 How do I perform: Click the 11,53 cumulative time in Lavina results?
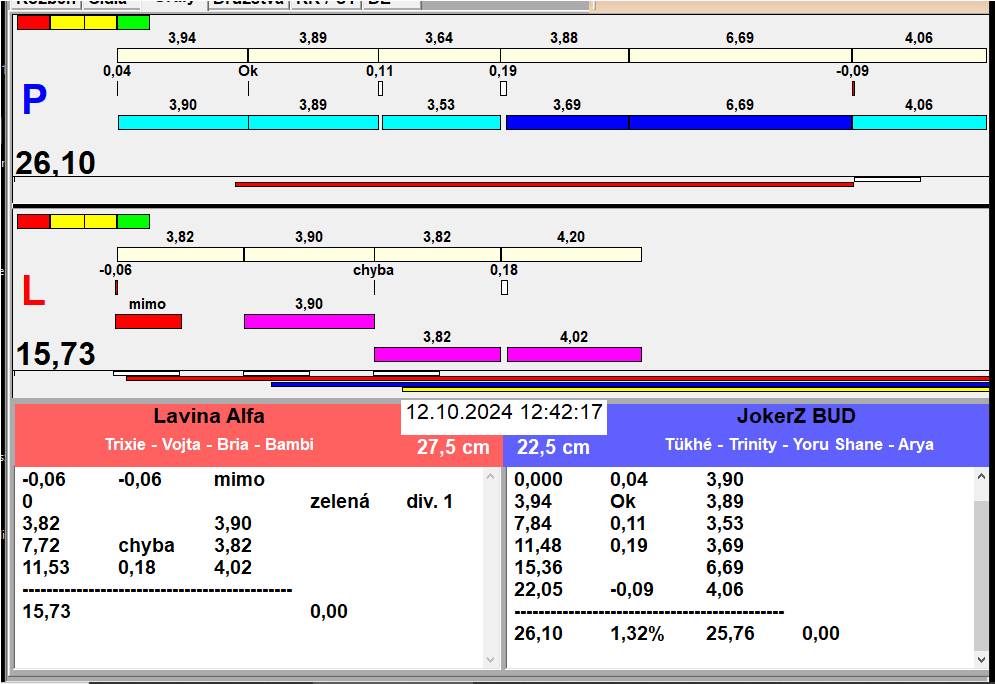(46, 567)
